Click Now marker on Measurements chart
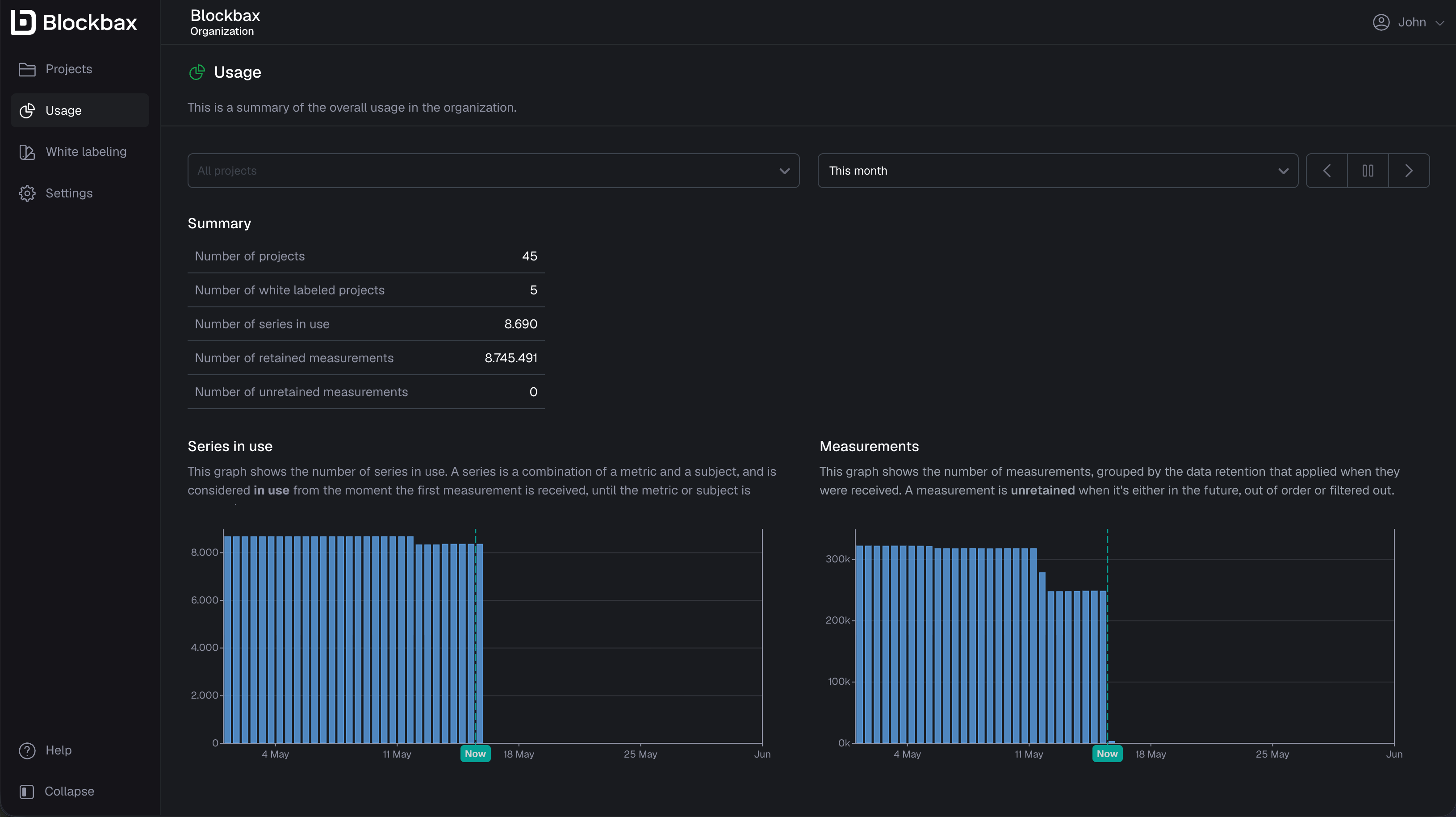The width and height of the screenshot is (1456, 817). coord(1107,754)
